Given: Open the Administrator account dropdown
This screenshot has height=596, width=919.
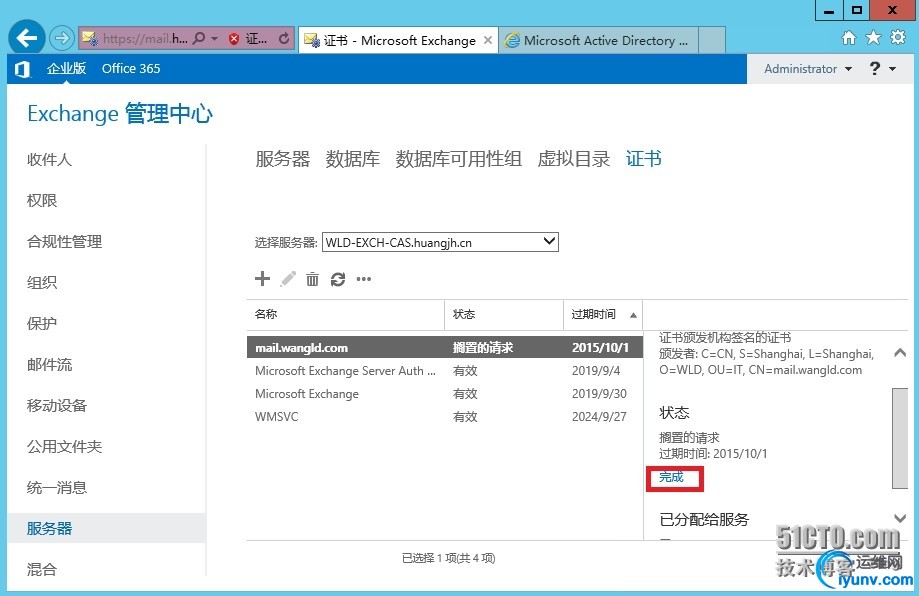Looking at the screenshot, I should click(808, 69).
